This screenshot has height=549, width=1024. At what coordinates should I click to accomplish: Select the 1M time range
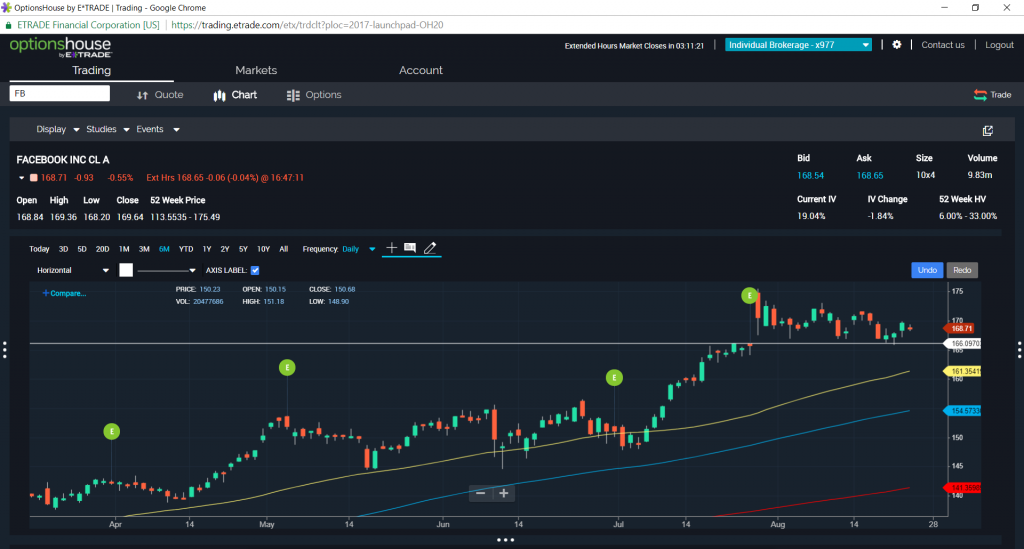[124, 249]
